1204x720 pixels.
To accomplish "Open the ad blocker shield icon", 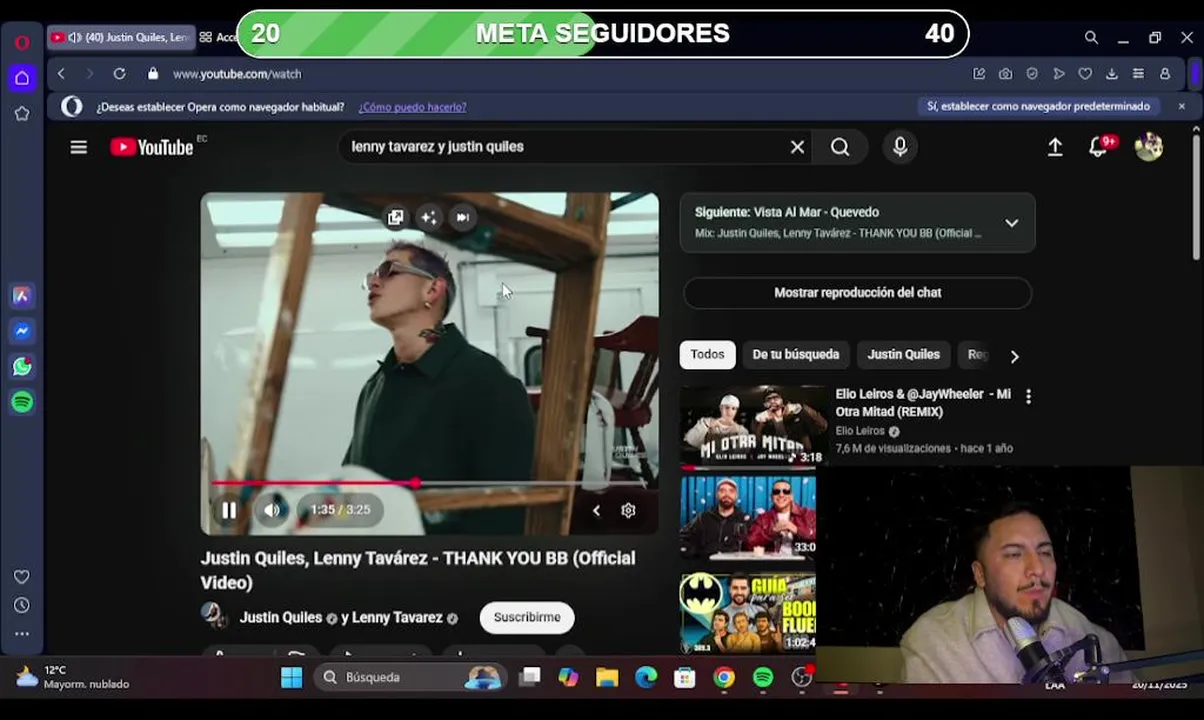I will (x=1032, y=74).
